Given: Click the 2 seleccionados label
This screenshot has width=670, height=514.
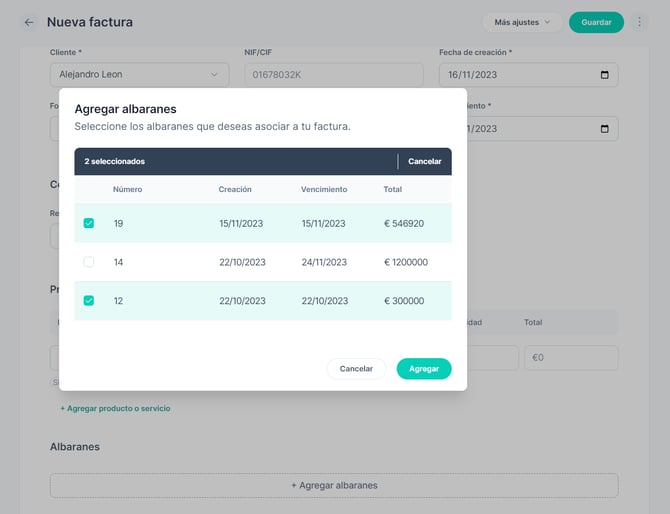Looking at the screenshot, I should (115, 162).
